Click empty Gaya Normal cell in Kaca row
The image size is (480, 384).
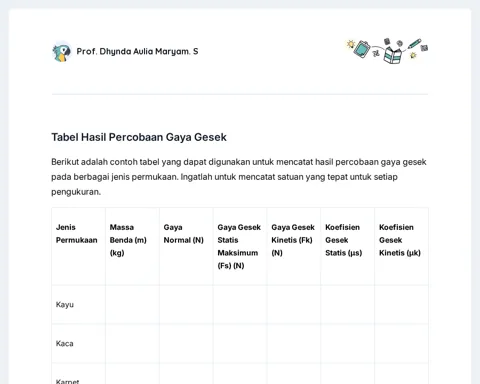tap(186, 344)
